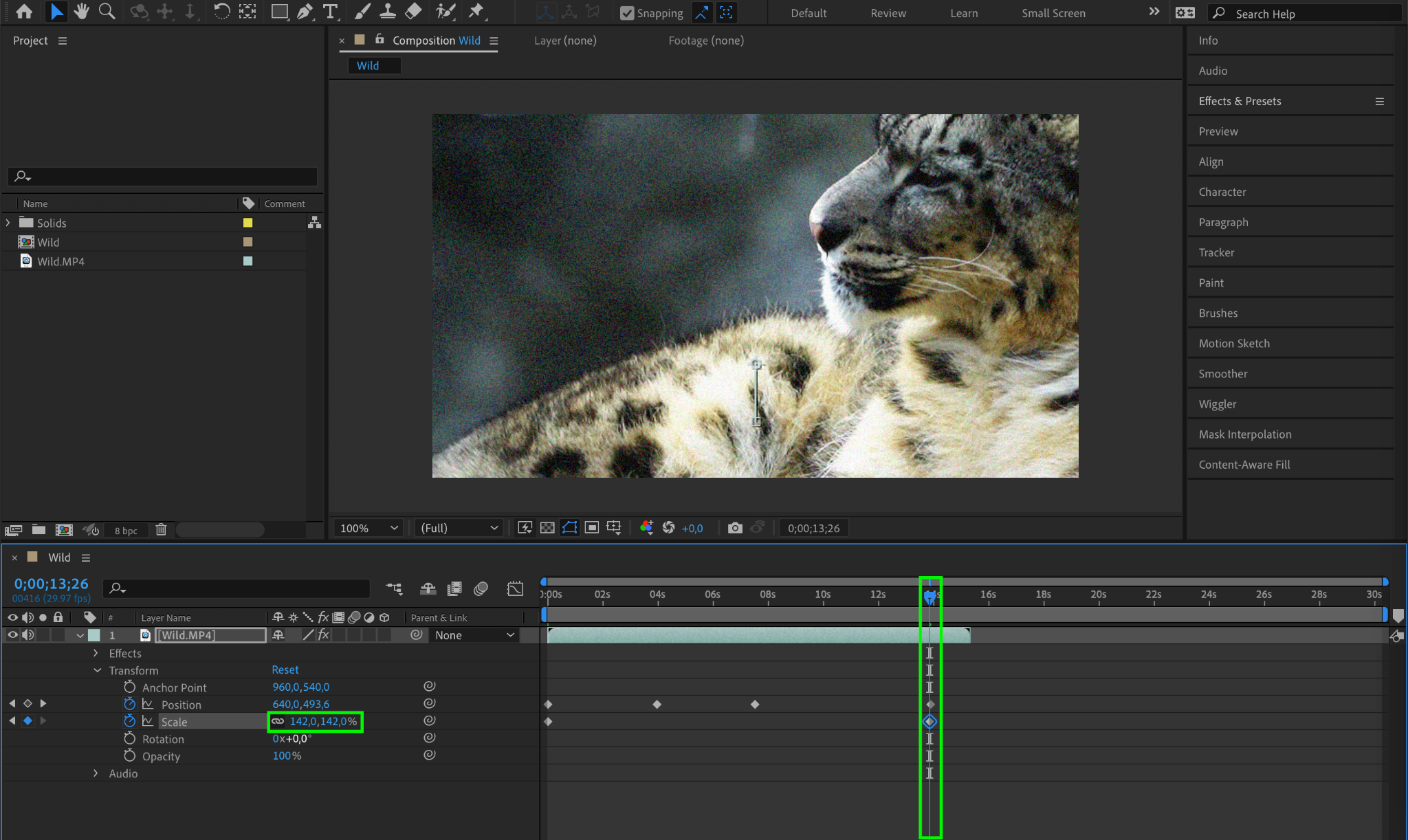Take a snapshot with camera icon

pos(735,528)
